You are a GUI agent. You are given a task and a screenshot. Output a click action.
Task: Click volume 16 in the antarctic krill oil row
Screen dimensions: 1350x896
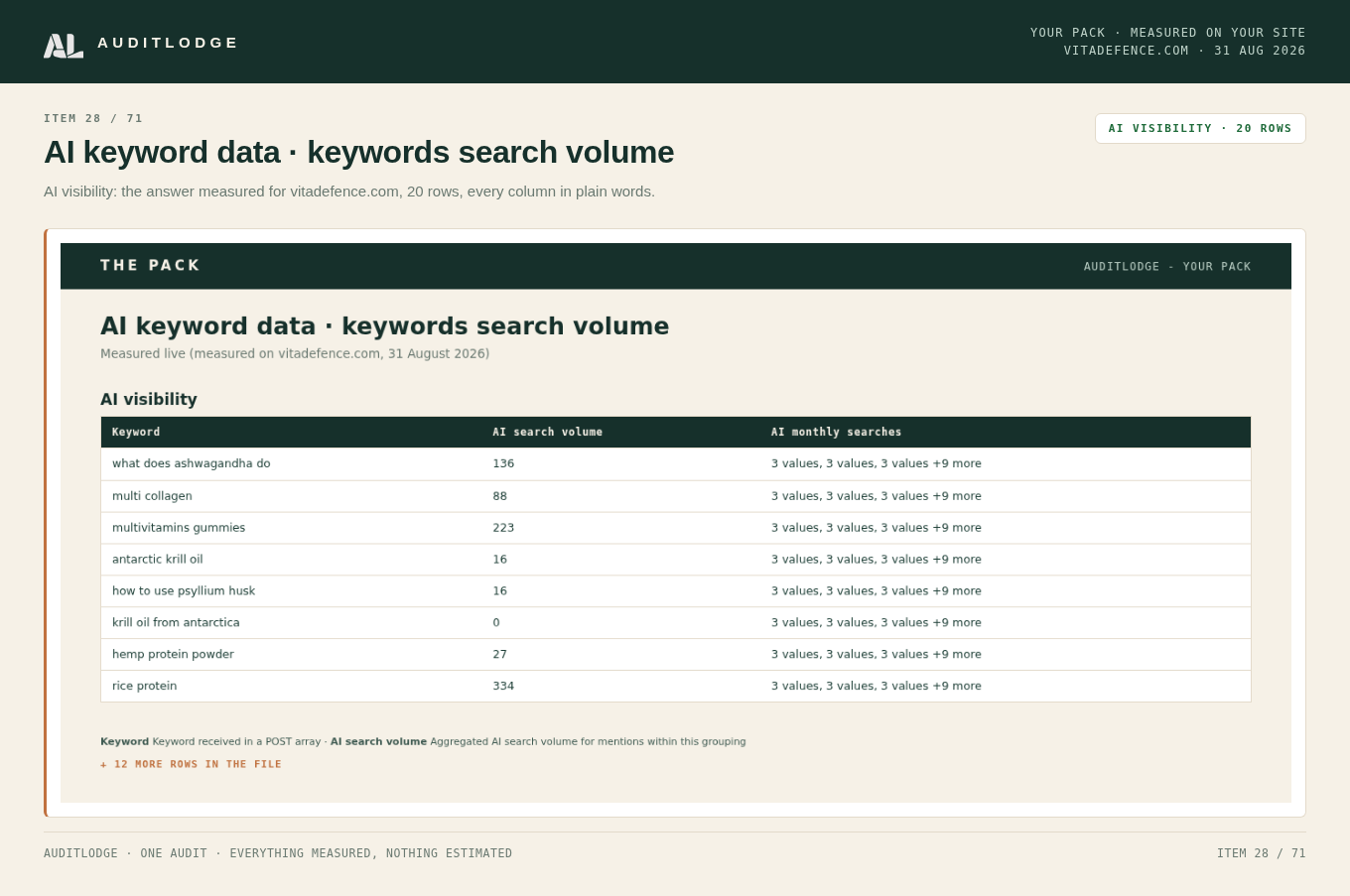click(499, 560)
